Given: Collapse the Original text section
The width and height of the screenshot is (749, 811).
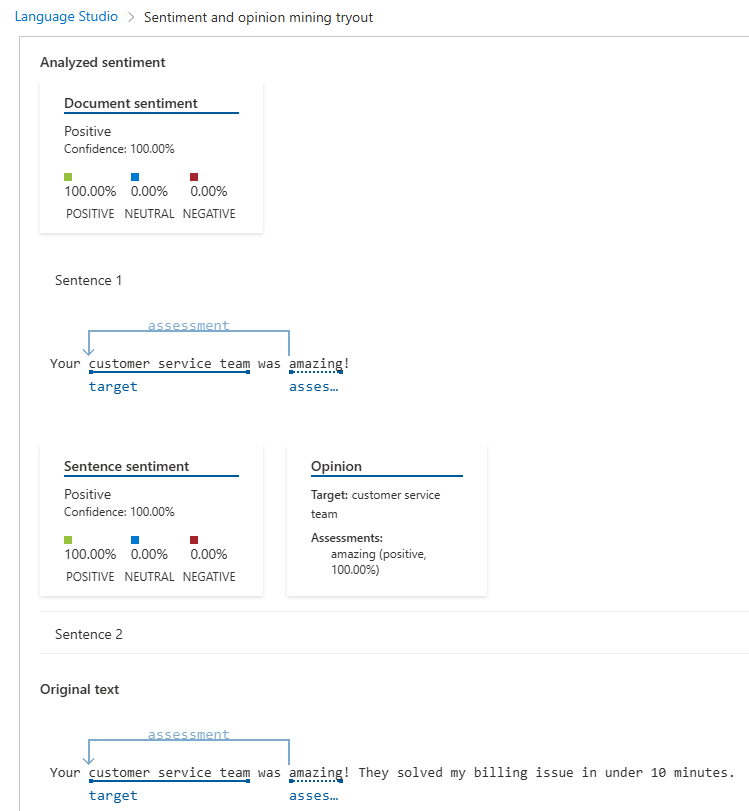Looking at the screenshot, I should point(79,689).
